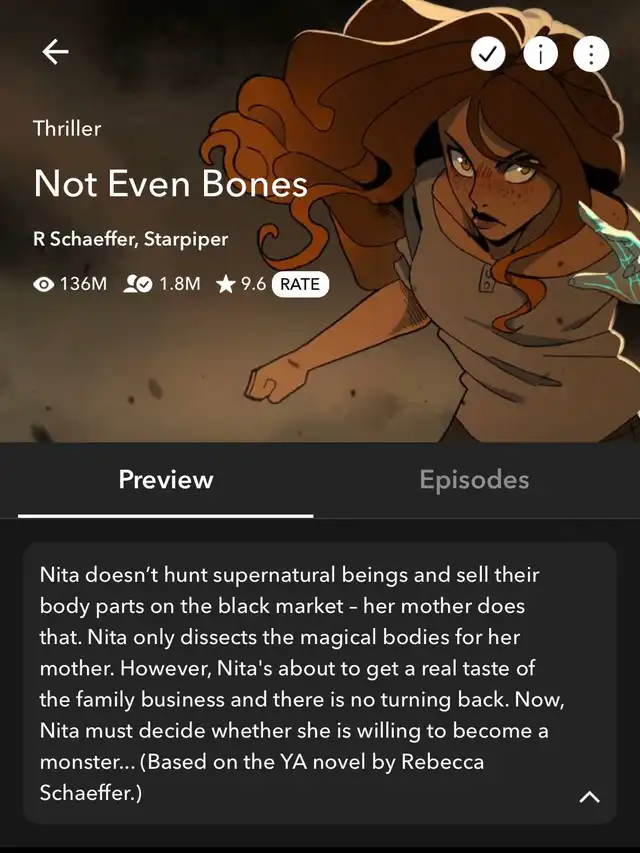Tap the 9.6 rating score
The image size is (640, 853).
(253, 284)
